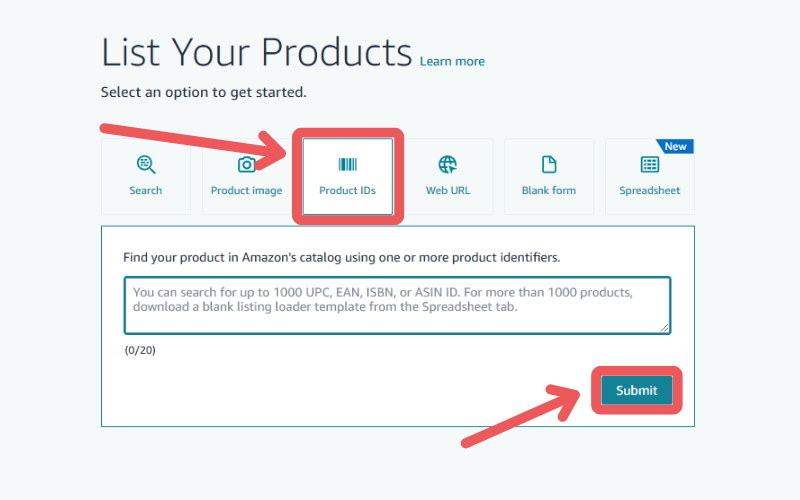Click the Find your product instruction text
The image size is (800, 500).
point(341,257)
